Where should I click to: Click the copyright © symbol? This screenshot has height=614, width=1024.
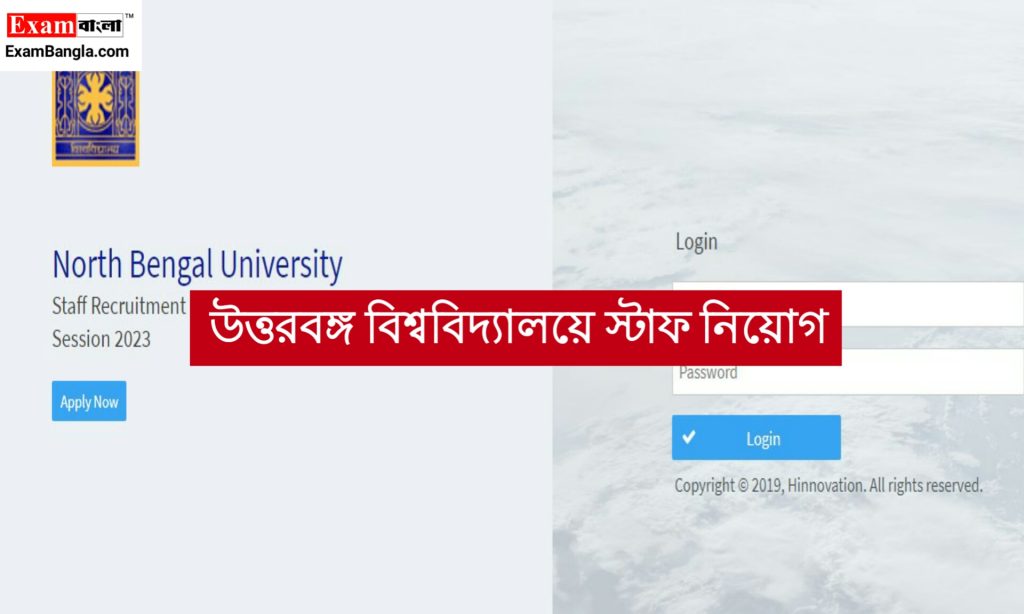pos(743,486)
